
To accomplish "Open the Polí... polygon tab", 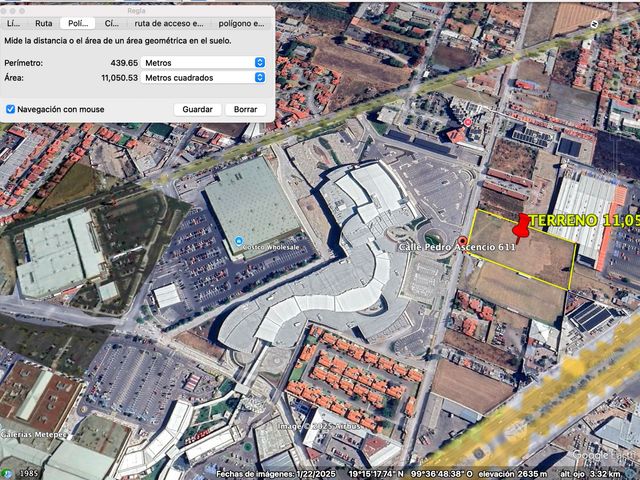I will tap(78, 23).
